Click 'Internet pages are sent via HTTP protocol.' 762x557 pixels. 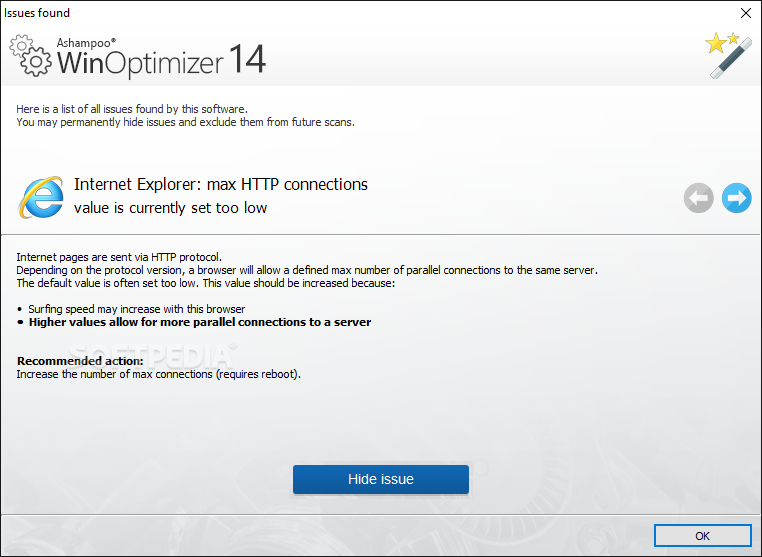(119, 257)
